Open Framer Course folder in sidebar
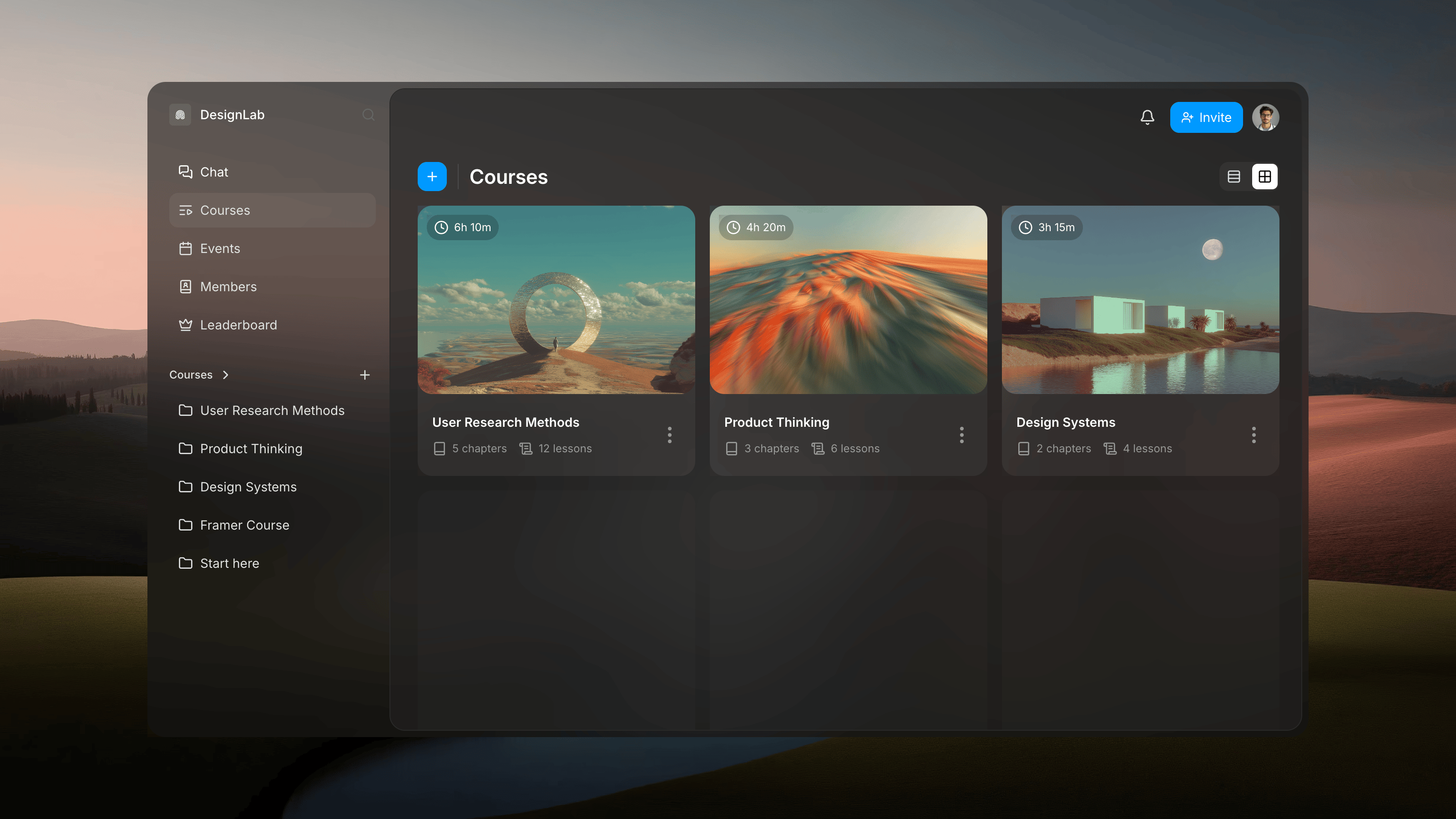Screen dimensions: 1456x819 [x=272, y=525]
